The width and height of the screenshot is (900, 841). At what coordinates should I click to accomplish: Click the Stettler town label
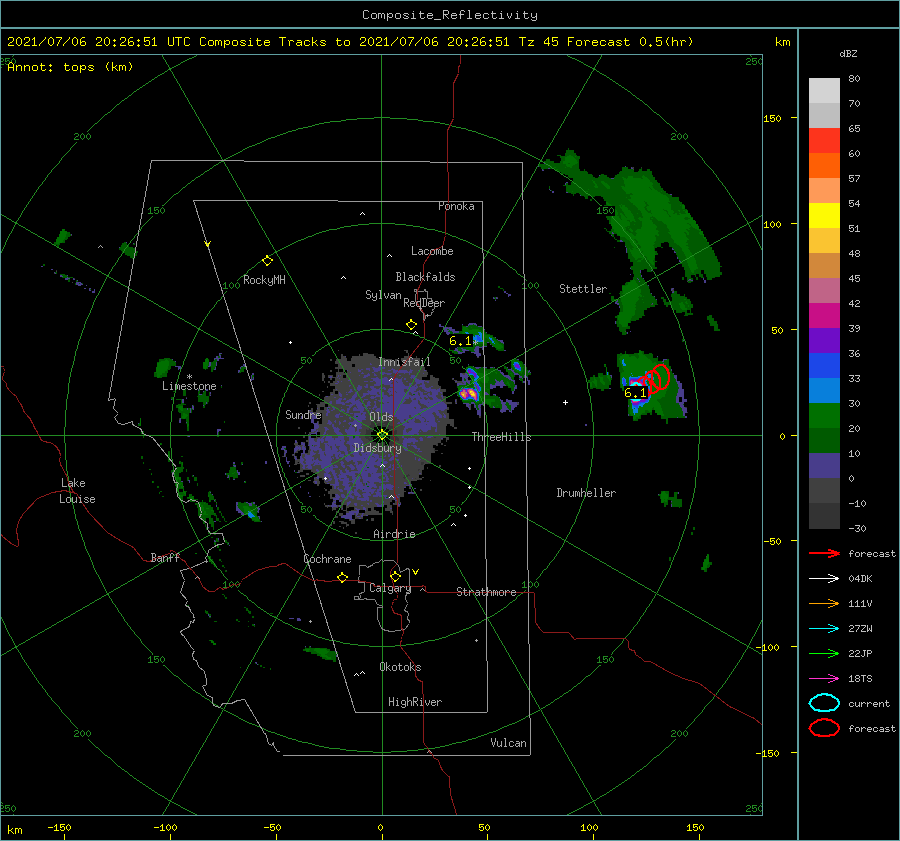click(583, 289)
